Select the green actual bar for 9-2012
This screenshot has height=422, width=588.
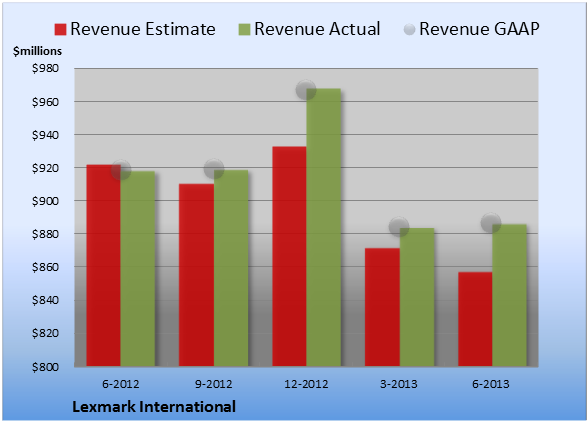tap(231, 268)
